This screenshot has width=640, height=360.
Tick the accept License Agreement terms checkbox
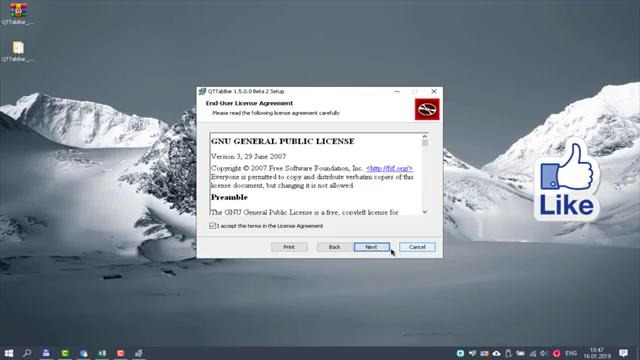212,226
